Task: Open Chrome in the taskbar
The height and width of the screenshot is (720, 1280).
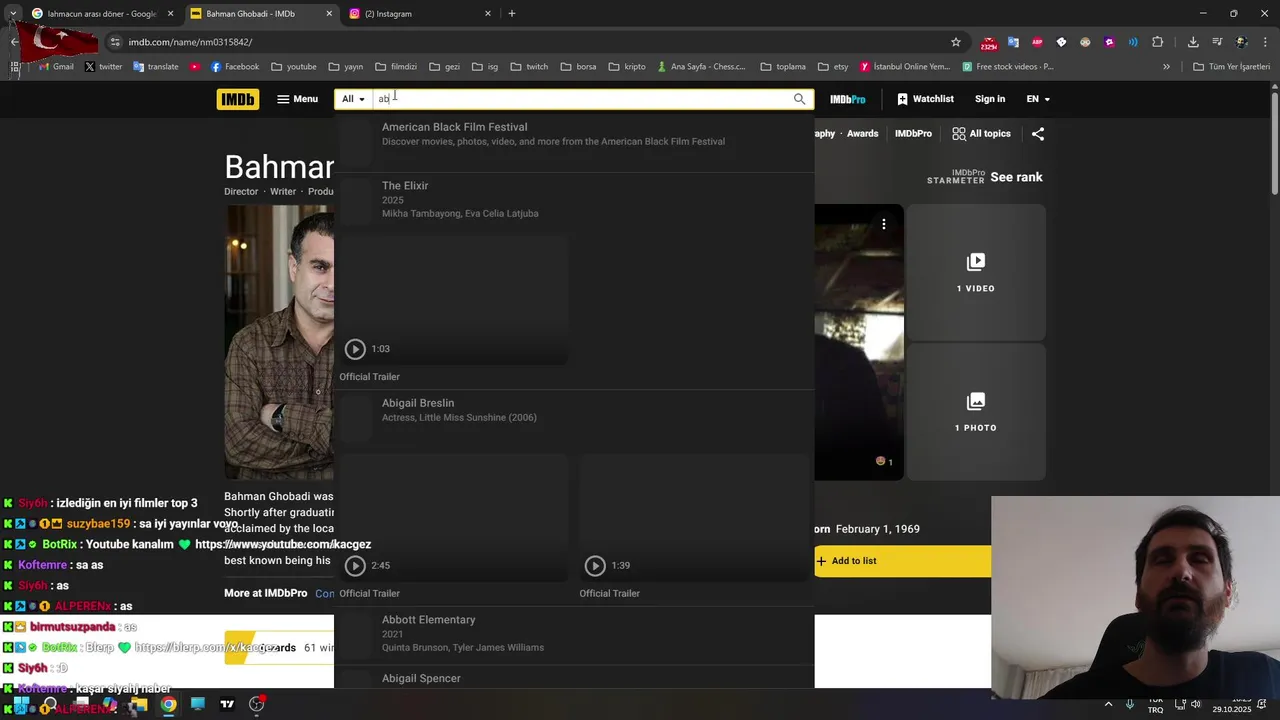Action: pos(168,704)
